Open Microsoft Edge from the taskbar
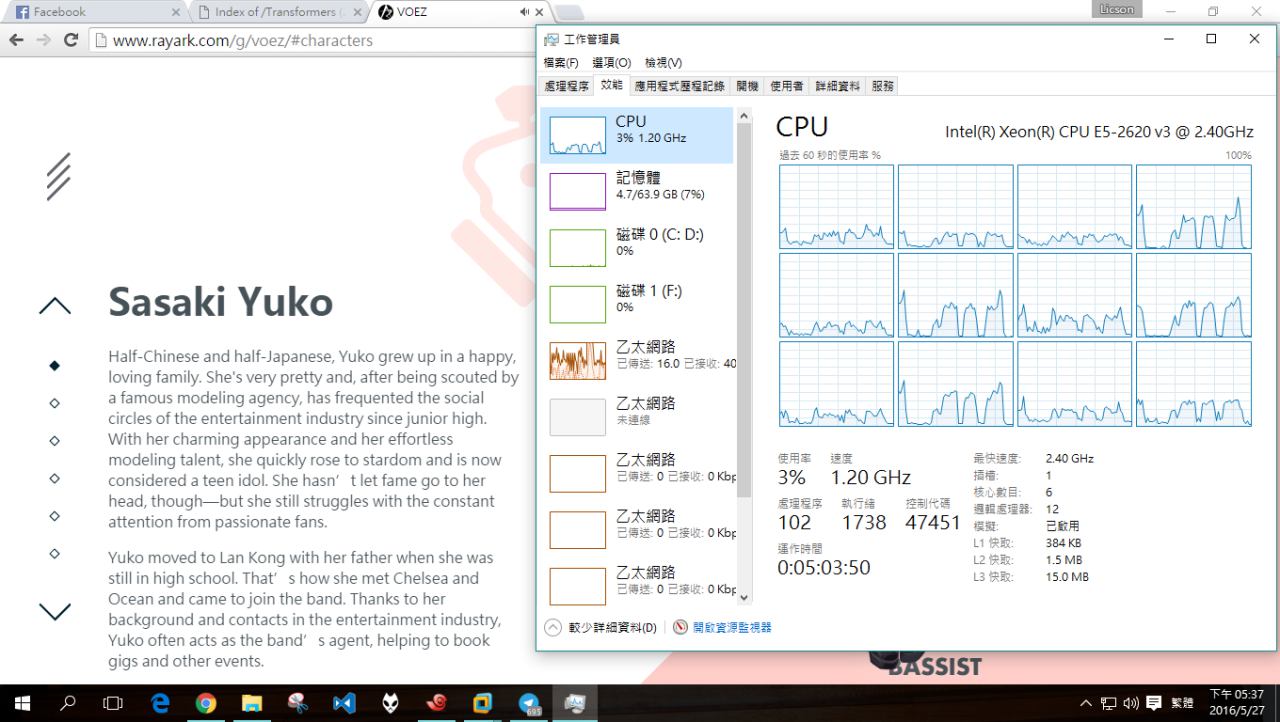The image size is (1280, 722). coord(160,703)
